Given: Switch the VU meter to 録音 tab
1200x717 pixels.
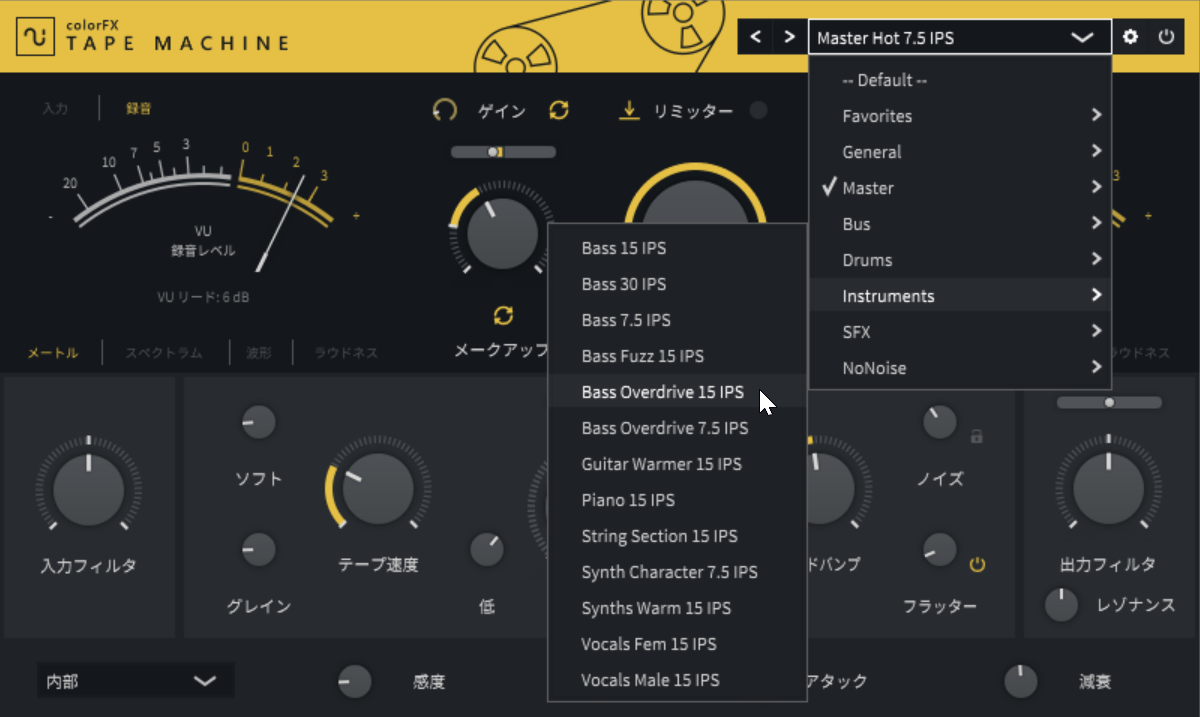Looking at the screenshot, I should point(139,109).
